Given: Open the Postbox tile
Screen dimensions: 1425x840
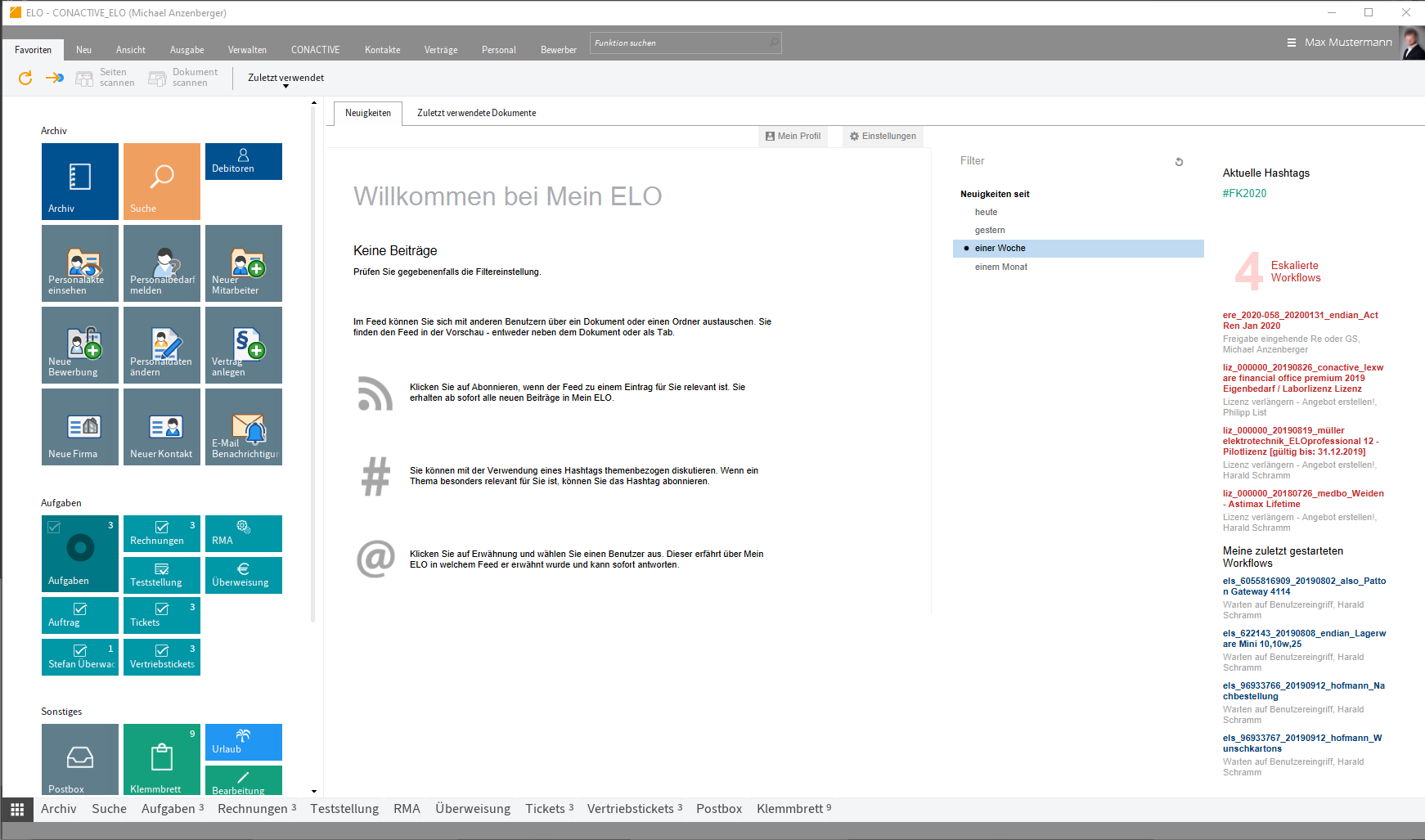Looking at the screenshot, I should [80, 759].
